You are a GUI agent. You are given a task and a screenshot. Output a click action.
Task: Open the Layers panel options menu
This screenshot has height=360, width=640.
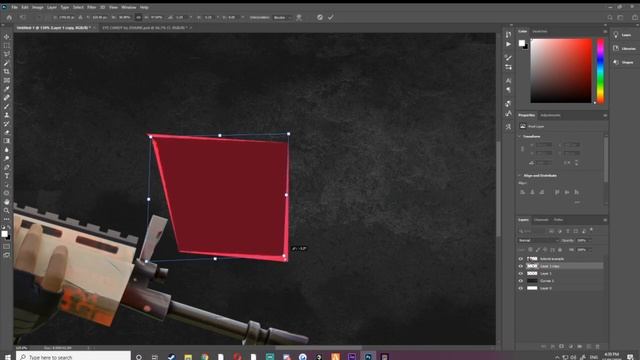tap(605, 220)
